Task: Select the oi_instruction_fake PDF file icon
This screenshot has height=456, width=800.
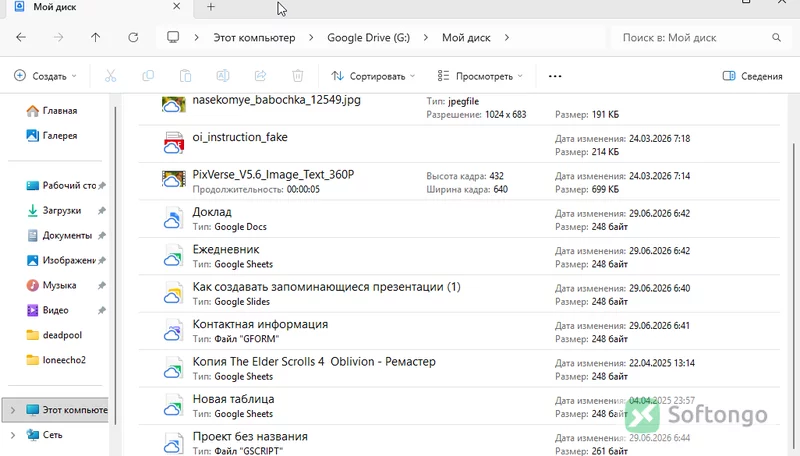Action: click(173, 143)
